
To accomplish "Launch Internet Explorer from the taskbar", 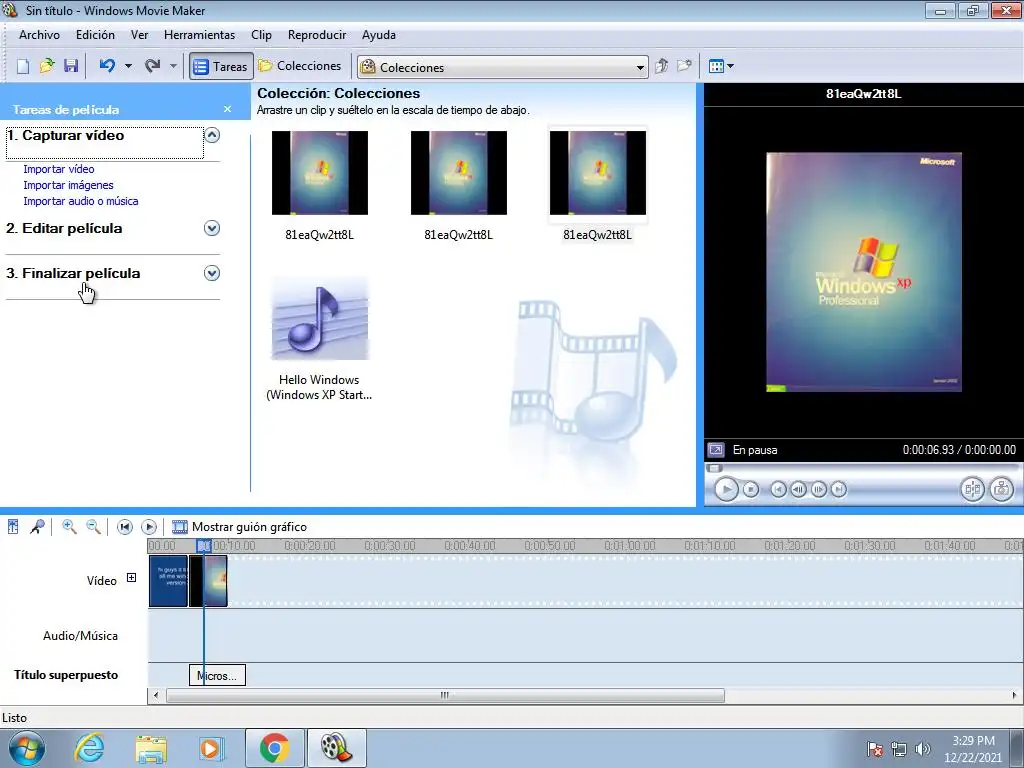I will coord(89,748).
